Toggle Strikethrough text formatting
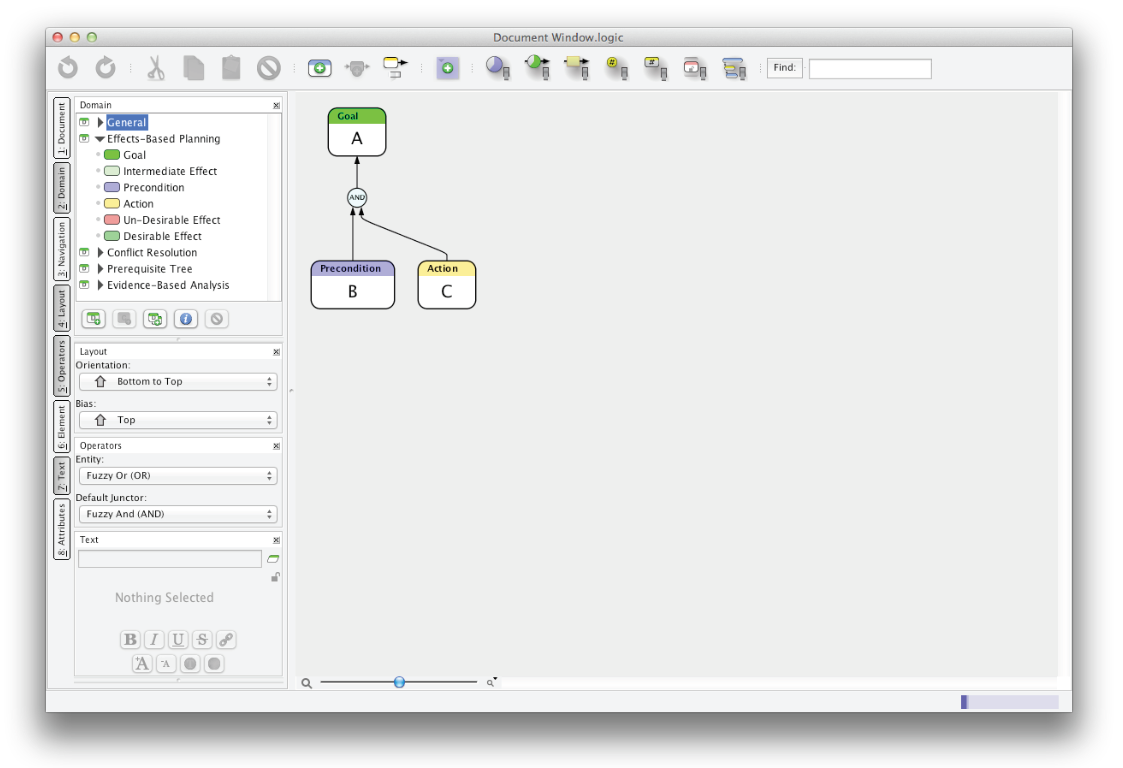1123x768 pixels. 202,640
